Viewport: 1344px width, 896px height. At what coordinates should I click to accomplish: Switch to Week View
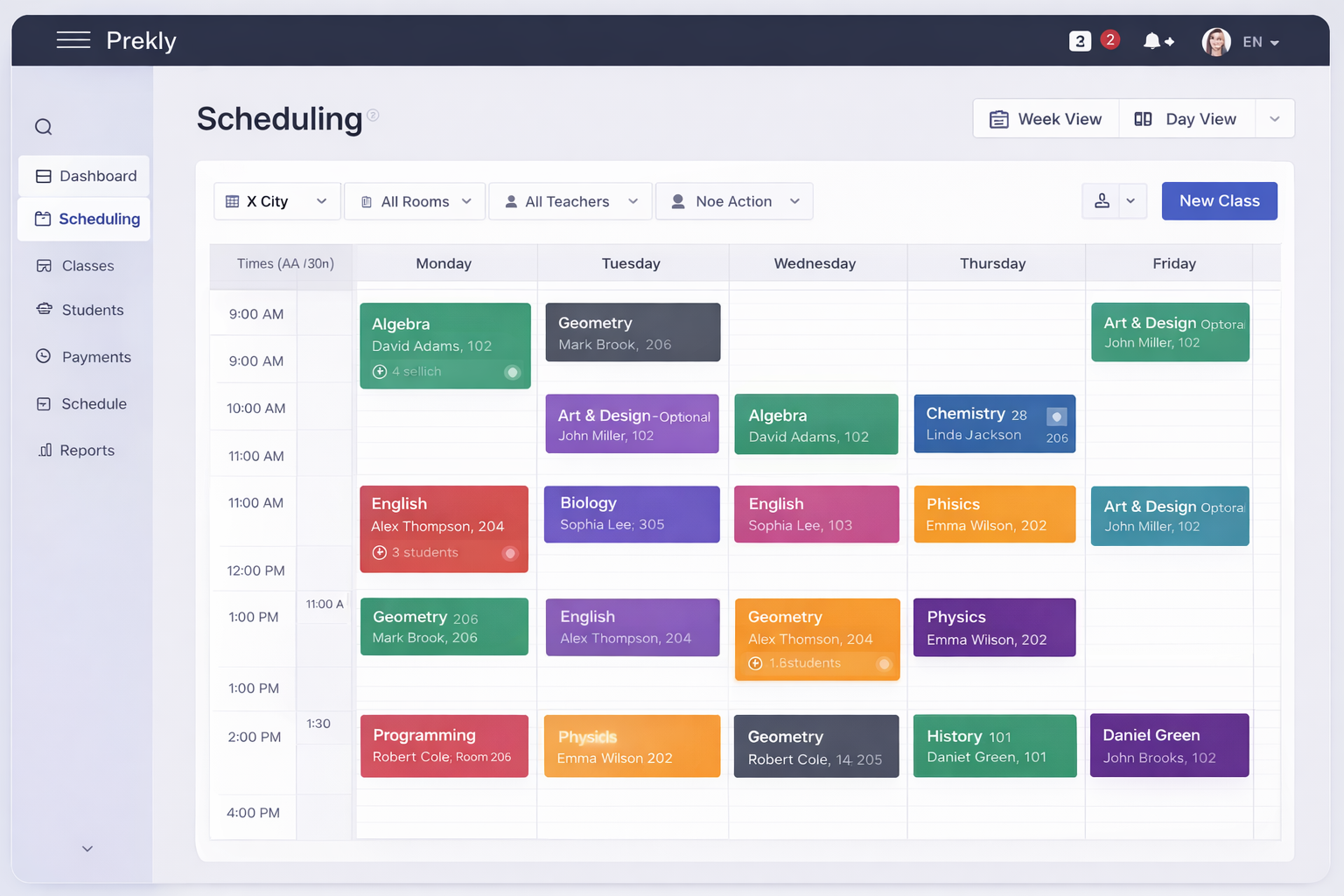coord(1046,118)
